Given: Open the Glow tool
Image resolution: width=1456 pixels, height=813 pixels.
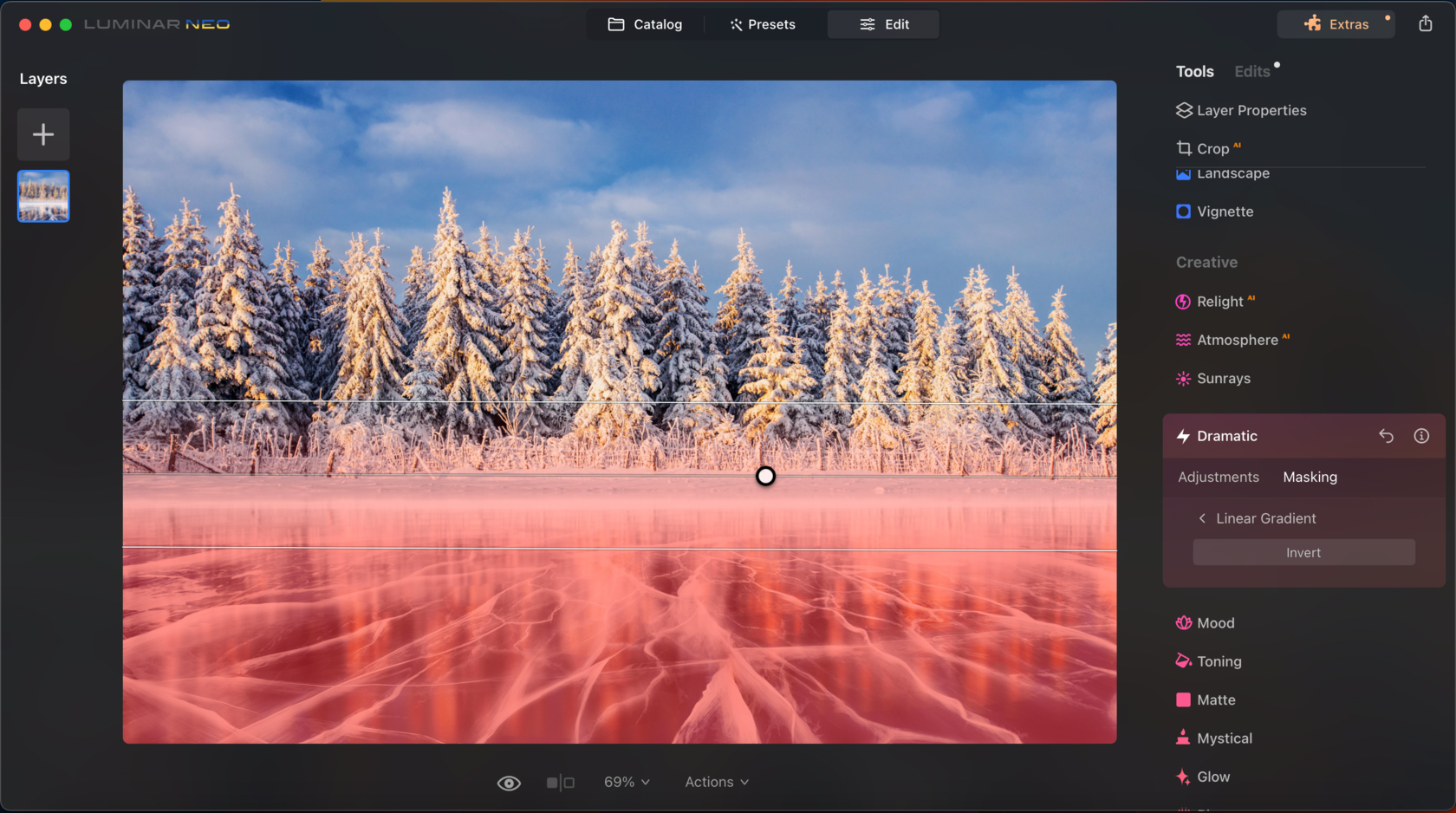Looking at the screenshot, I should [1213, 777].
